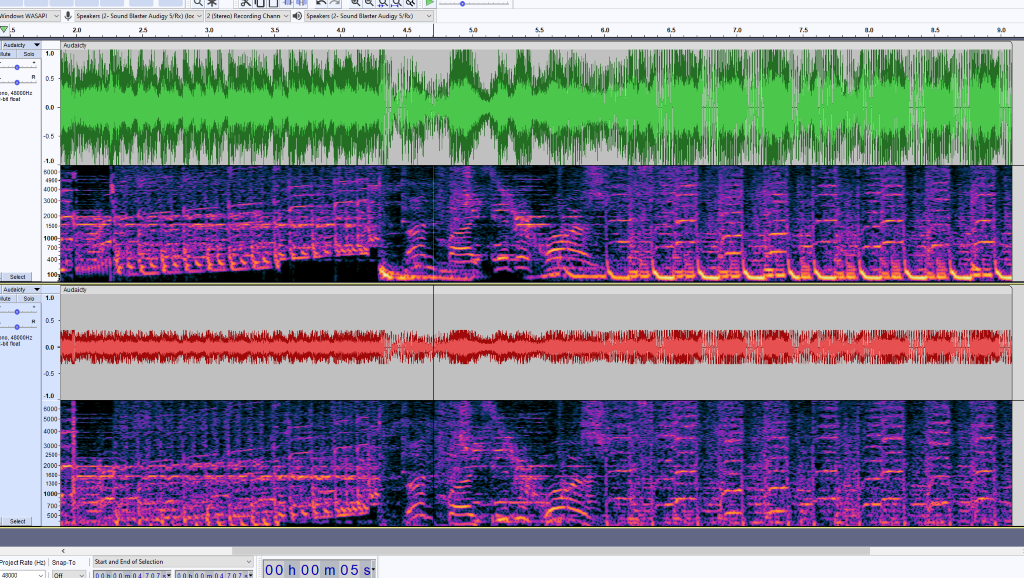Click the Undo arrow icon

pos(320,3)
